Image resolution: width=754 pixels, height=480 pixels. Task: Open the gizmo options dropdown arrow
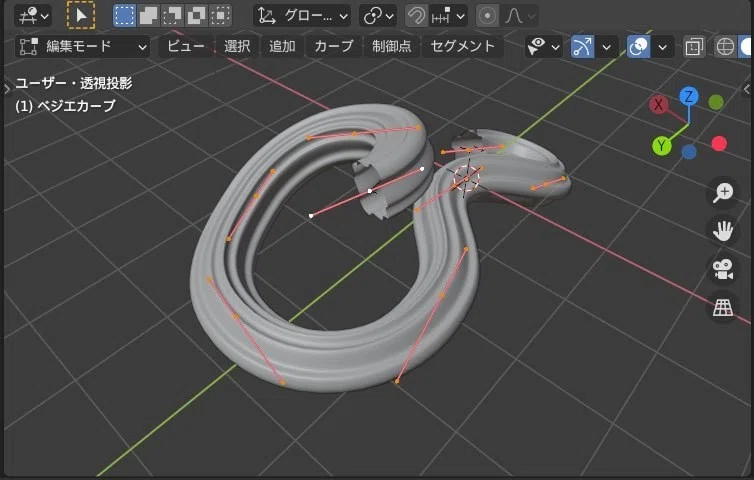607,47
